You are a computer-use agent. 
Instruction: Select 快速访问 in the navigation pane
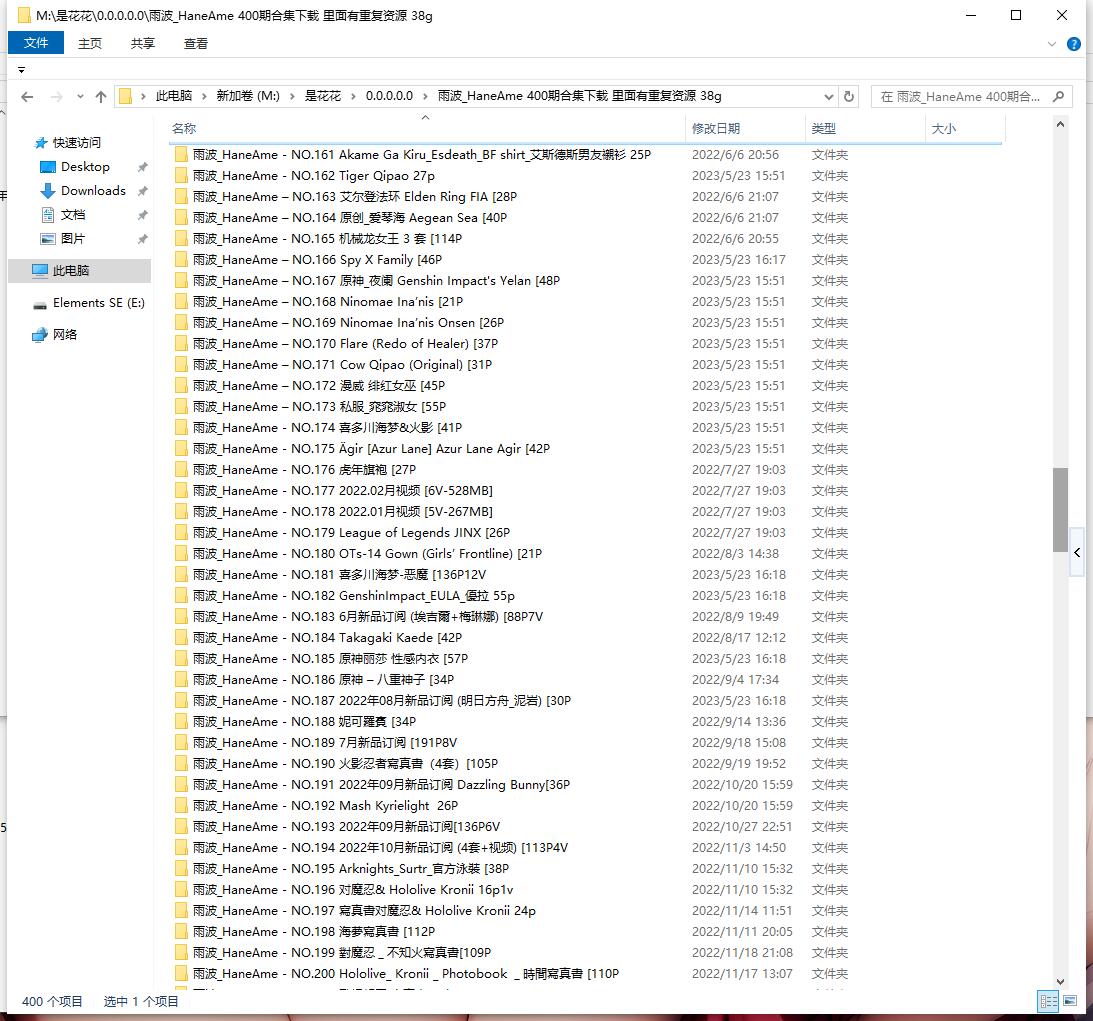(x=77, y=143)
